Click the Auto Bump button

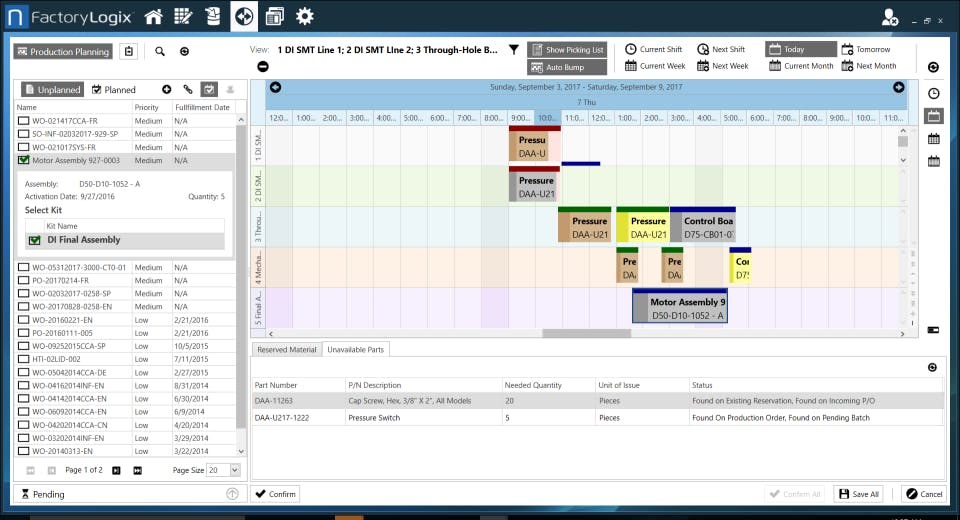[x=567, y=67]
